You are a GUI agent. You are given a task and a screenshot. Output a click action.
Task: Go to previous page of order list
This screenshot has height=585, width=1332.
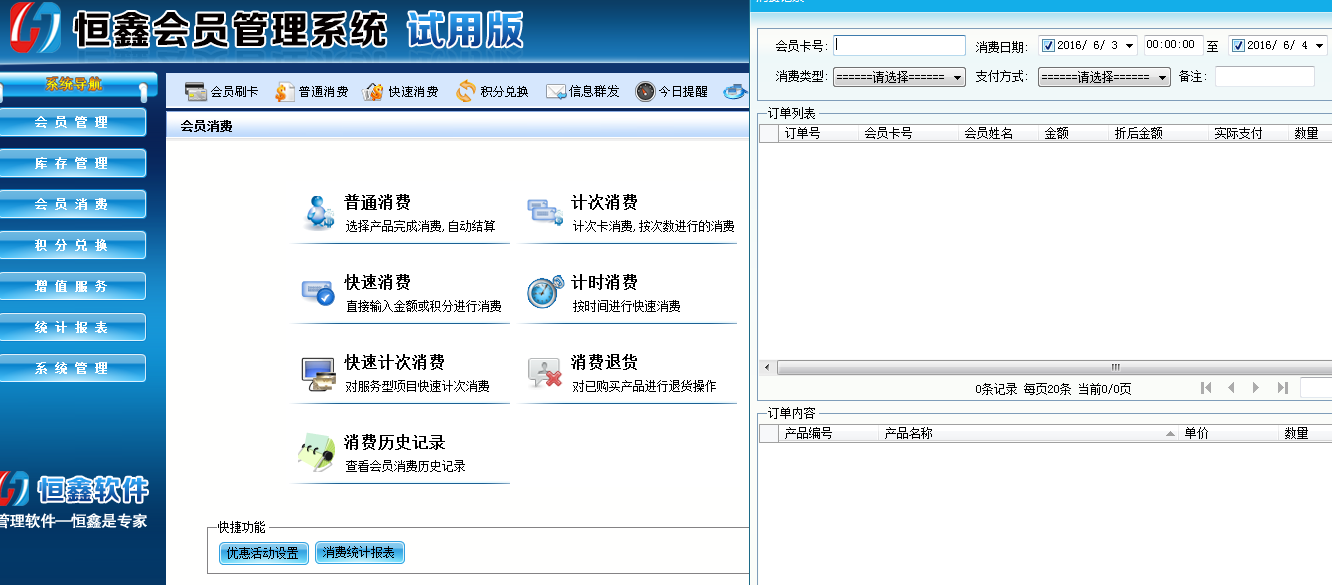[x=1231, y=388]
